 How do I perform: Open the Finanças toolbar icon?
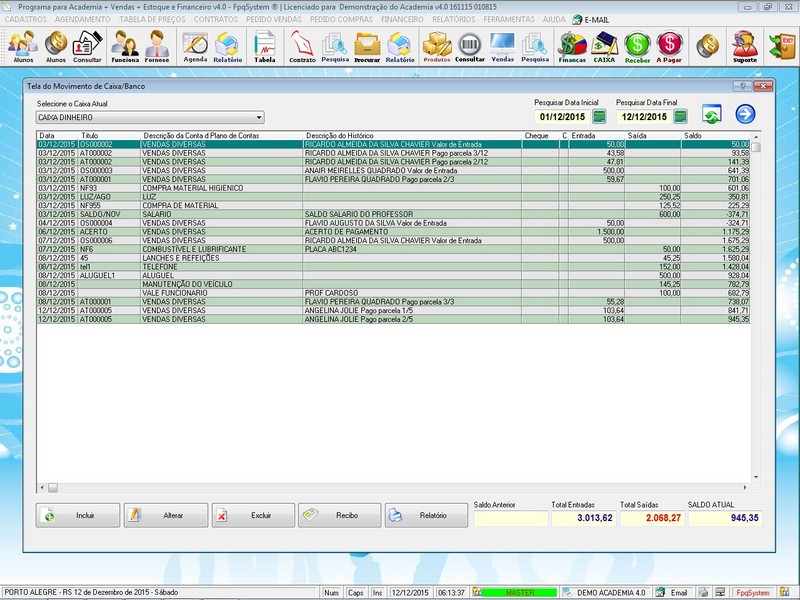pos(571,46)
